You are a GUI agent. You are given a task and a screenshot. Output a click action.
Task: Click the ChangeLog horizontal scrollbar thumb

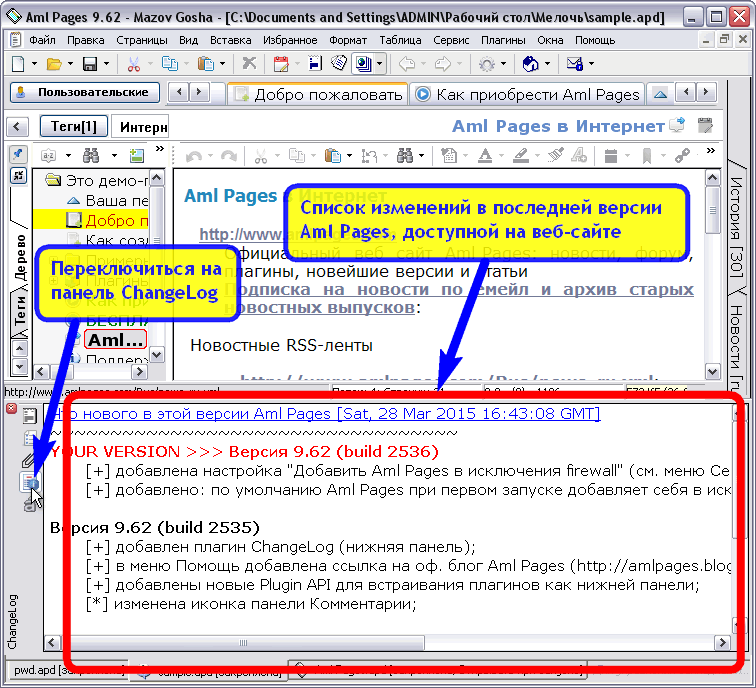pyautogui.click(x=243, y=643)
